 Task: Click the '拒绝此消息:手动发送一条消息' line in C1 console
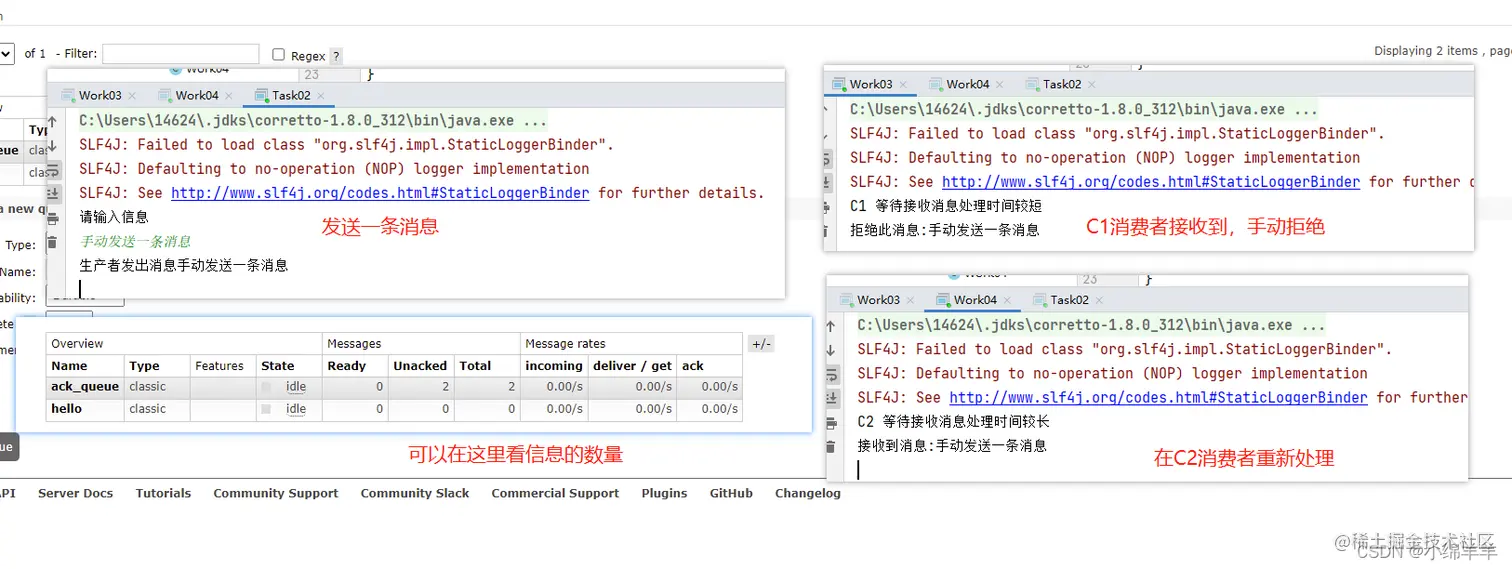click(x=945, y=230)
